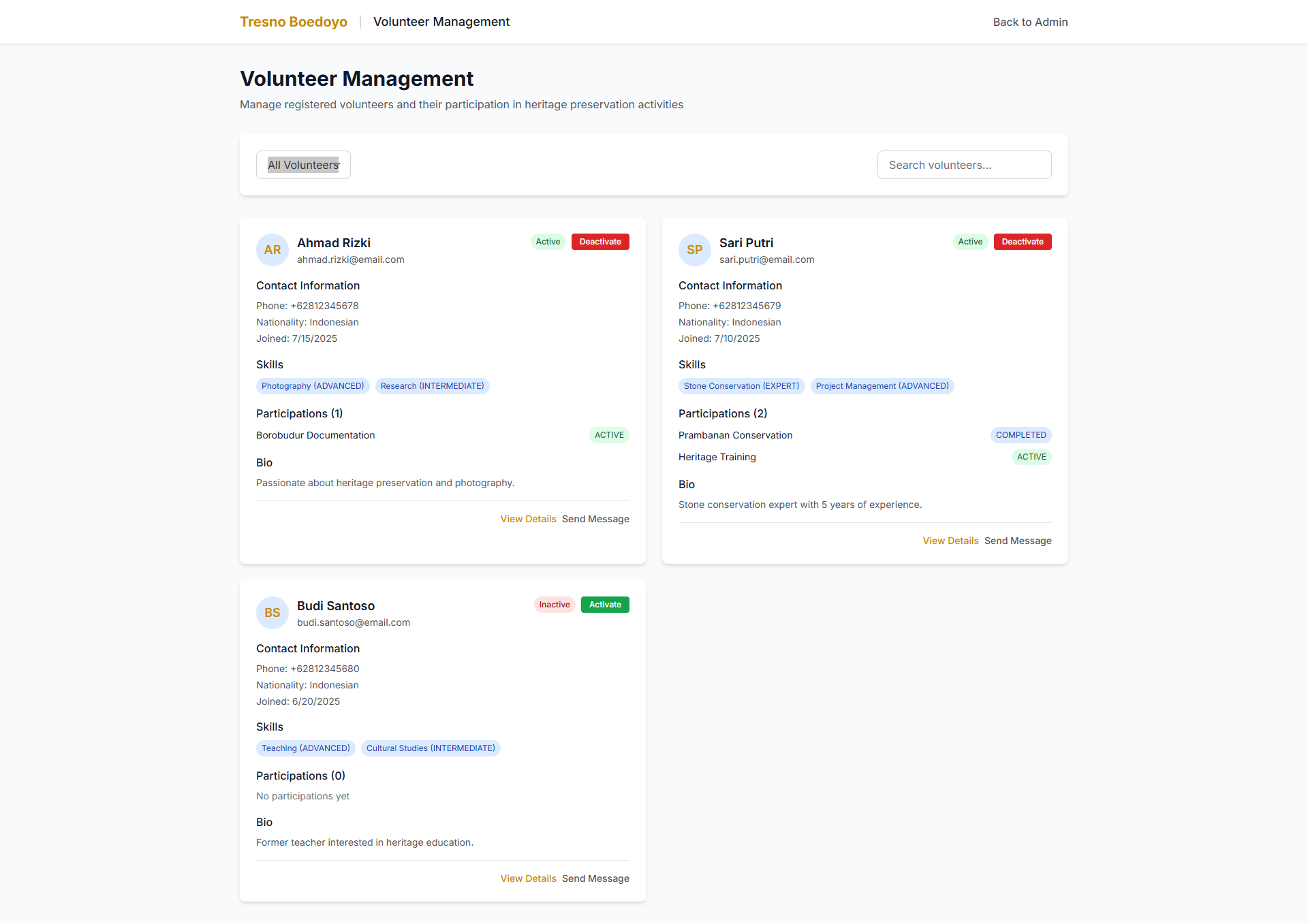
Task: Select the Volunteer Management header nav item
Action: (x=441, y=22)
